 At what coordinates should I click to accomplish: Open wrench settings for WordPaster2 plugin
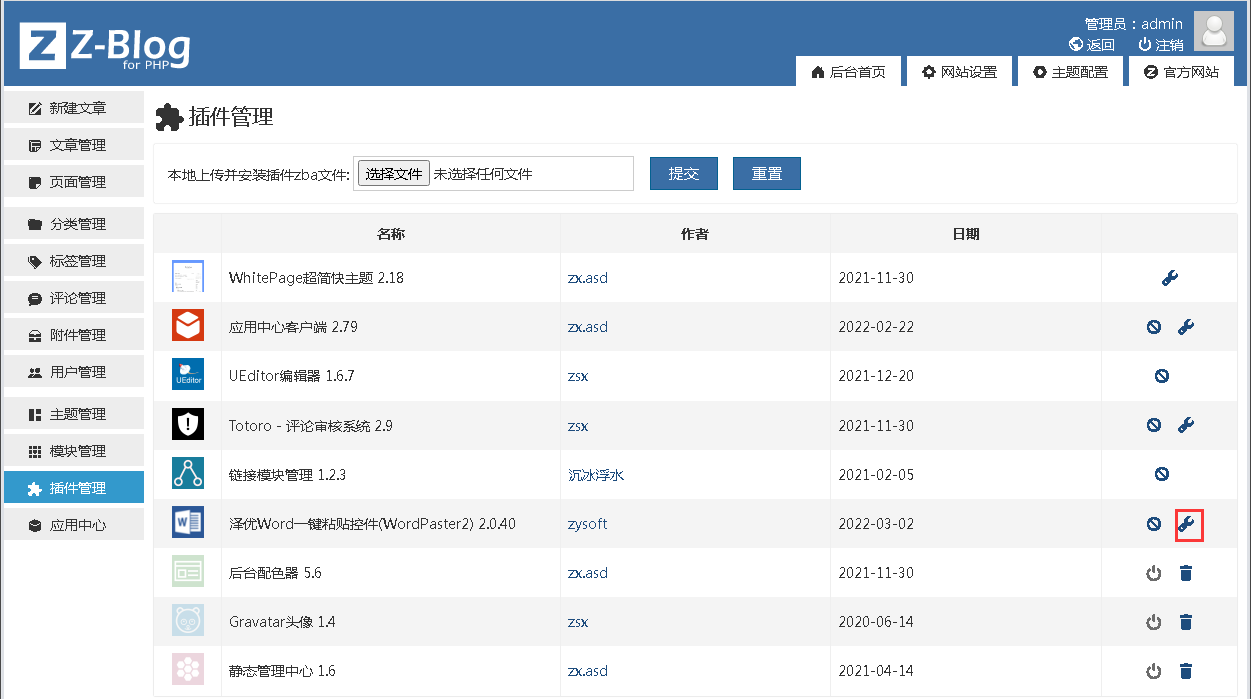coord(1186,523)
